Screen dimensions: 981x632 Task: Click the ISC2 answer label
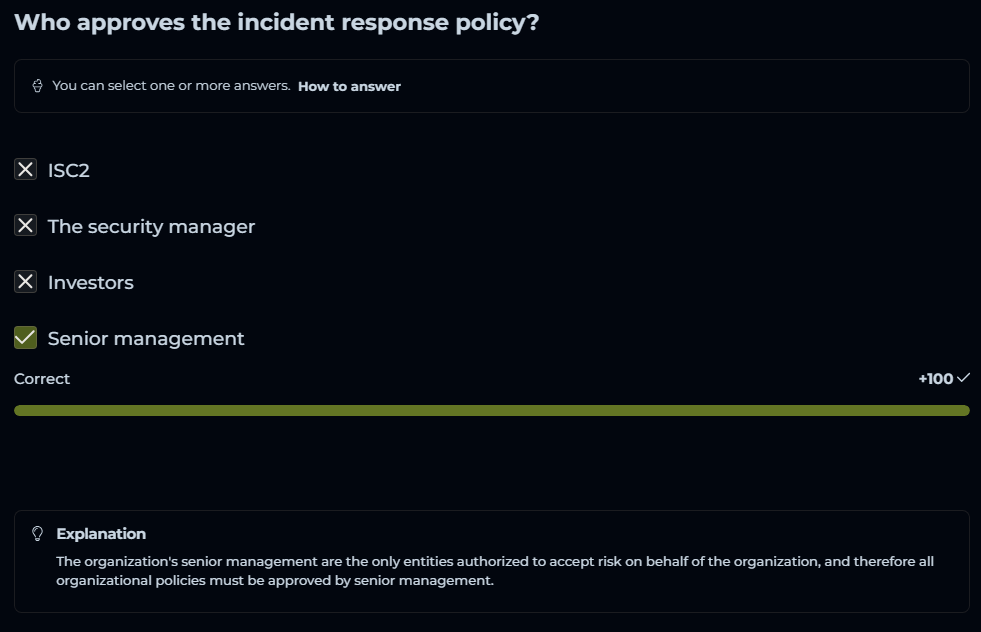pos(69,171)
